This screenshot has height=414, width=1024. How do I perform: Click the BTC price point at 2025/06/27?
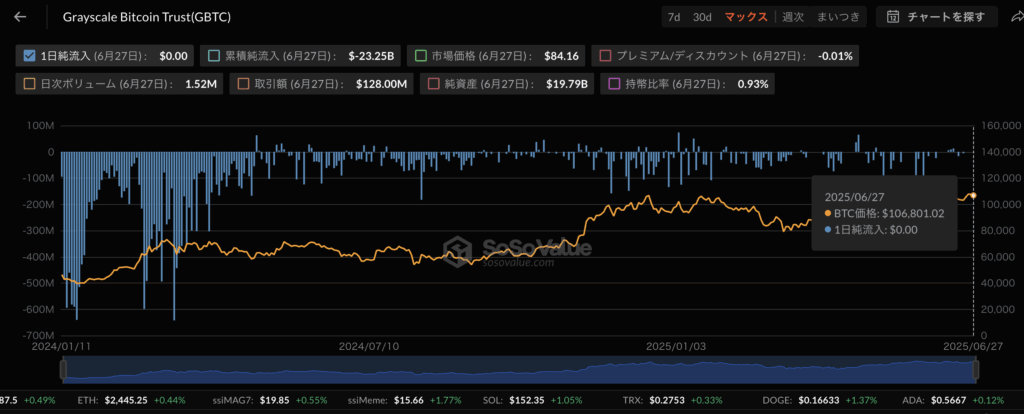[x=973, y=195]
